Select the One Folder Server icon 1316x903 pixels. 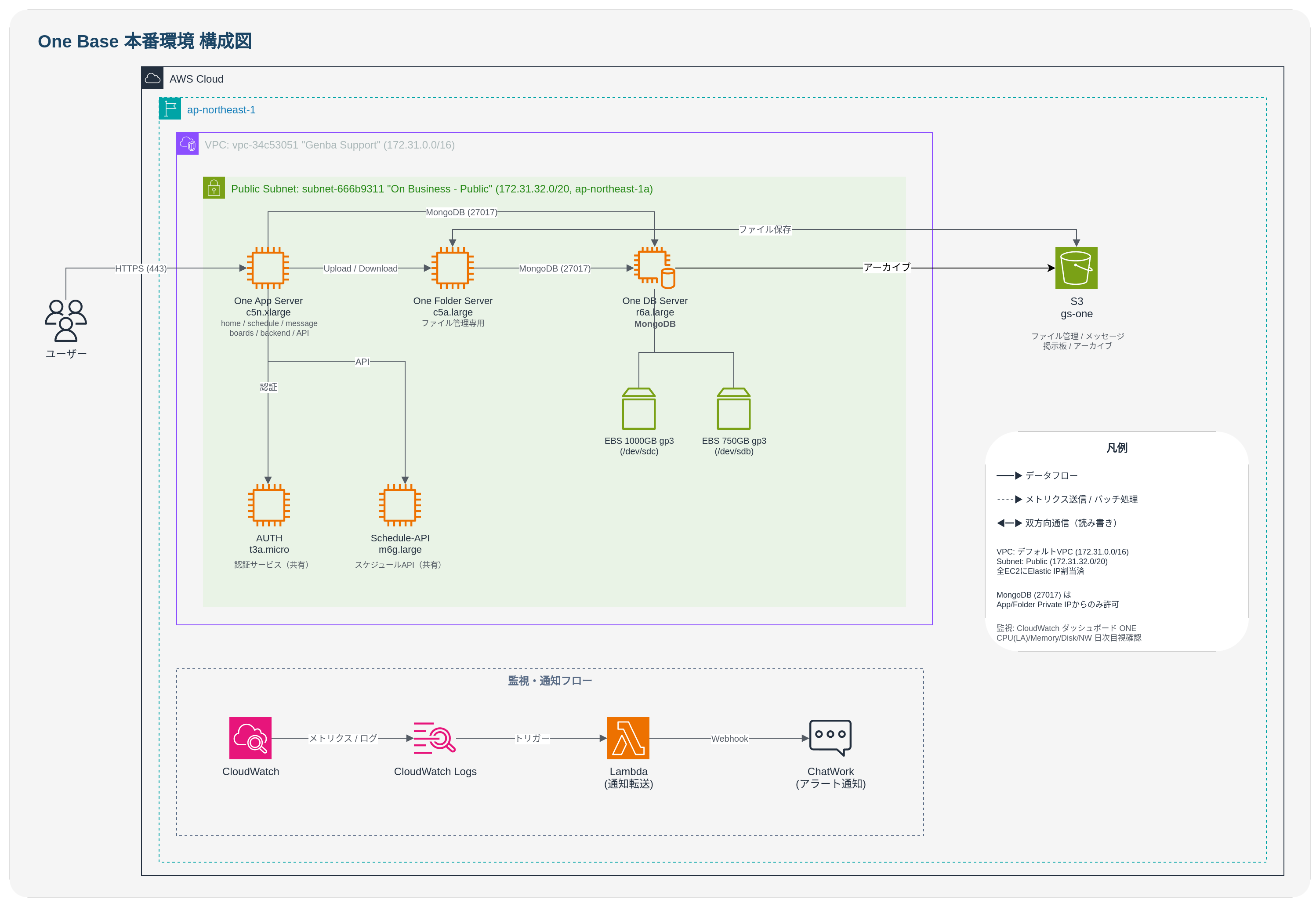tap(453, 268)
